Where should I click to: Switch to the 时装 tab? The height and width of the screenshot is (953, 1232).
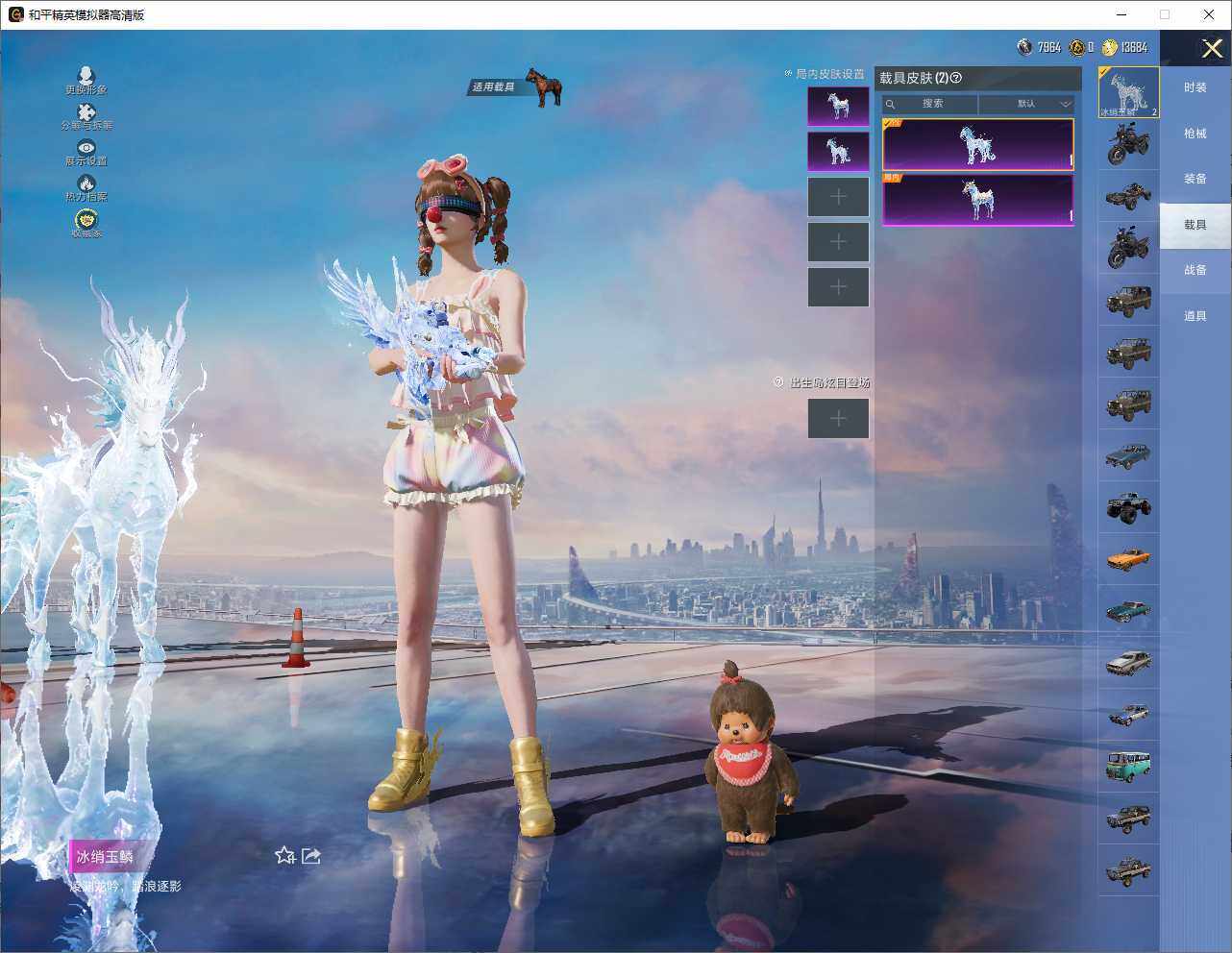coord(1195,87)
